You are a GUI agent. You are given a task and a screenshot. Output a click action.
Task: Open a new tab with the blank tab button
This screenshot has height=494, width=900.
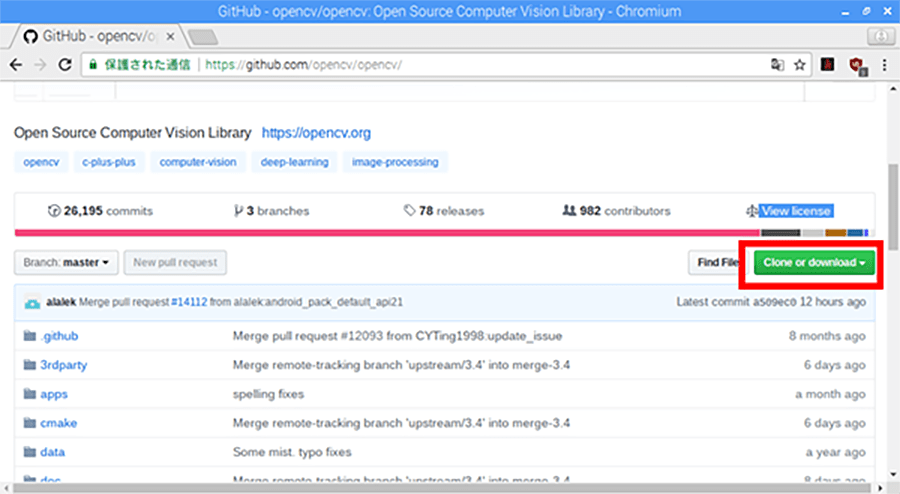(203, 37)
